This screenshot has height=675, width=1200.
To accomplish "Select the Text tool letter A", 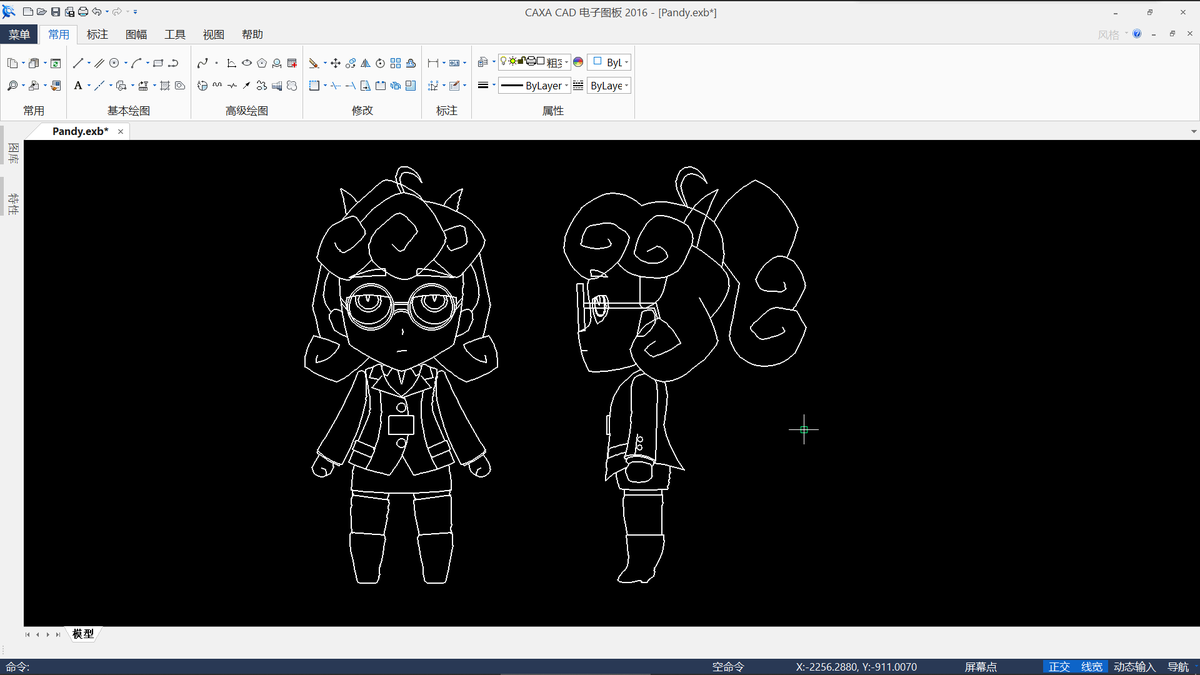I will point(78,86).
